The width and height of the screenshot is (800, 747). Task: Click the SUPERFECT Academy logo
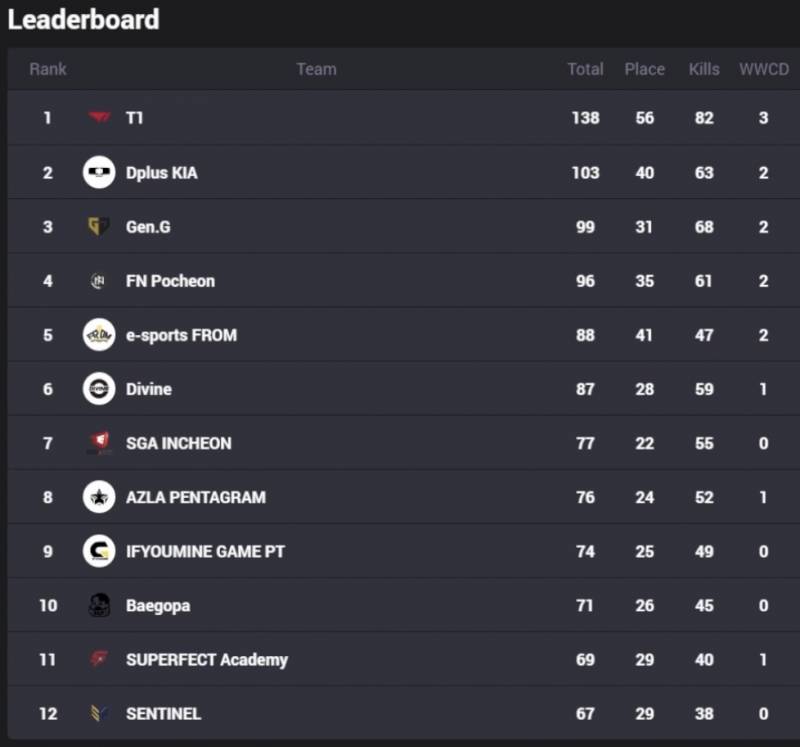point(99,659)
